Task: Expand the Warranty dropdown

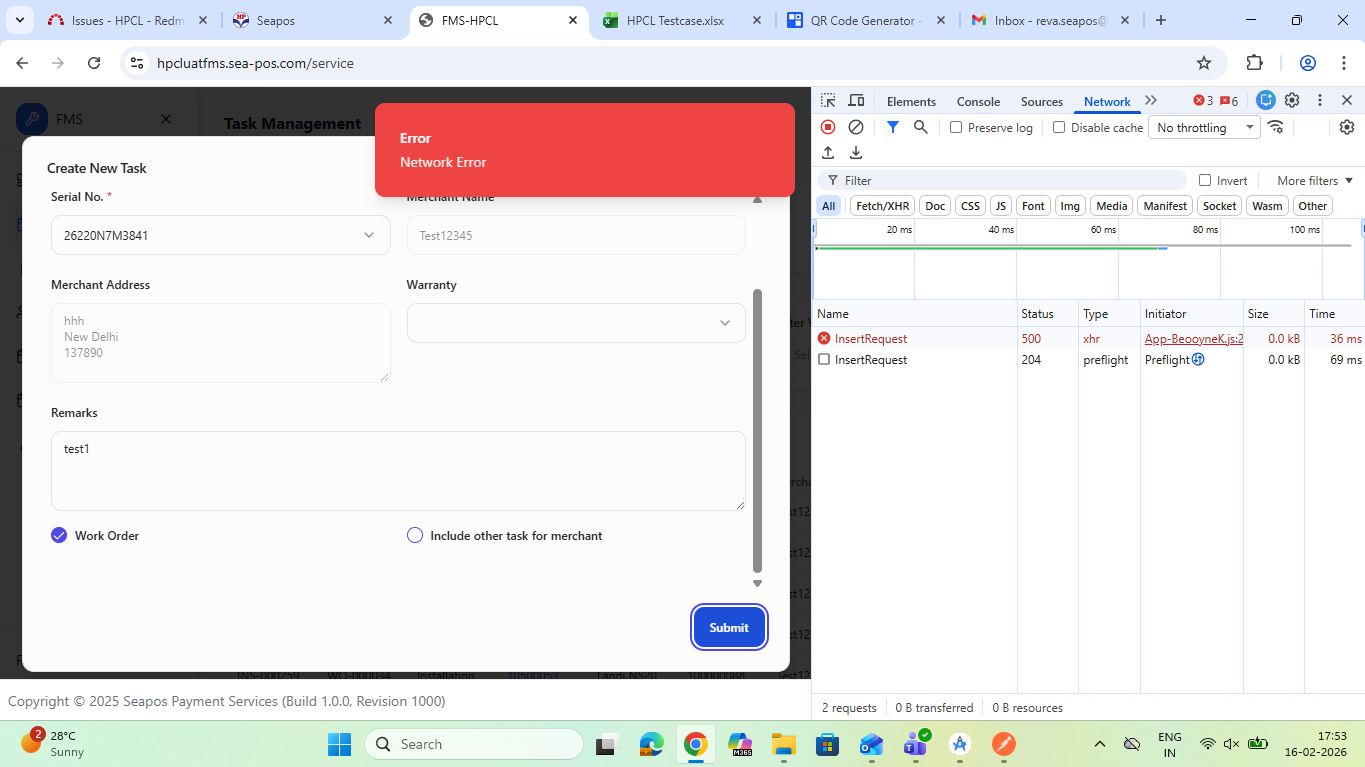Action: 576,323
